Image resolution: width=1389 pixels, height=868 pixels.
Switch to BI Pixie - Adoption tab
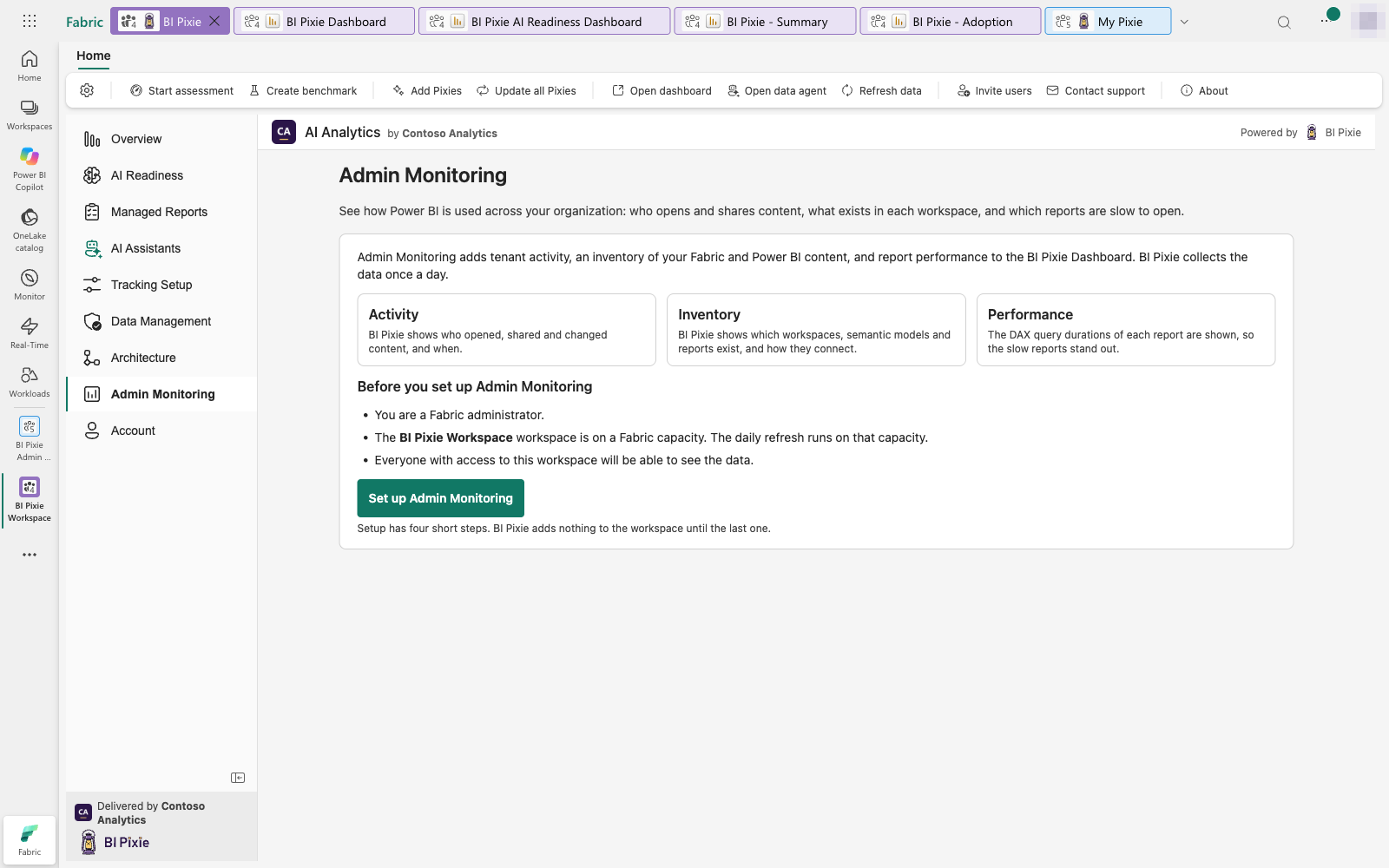(951, 22)
